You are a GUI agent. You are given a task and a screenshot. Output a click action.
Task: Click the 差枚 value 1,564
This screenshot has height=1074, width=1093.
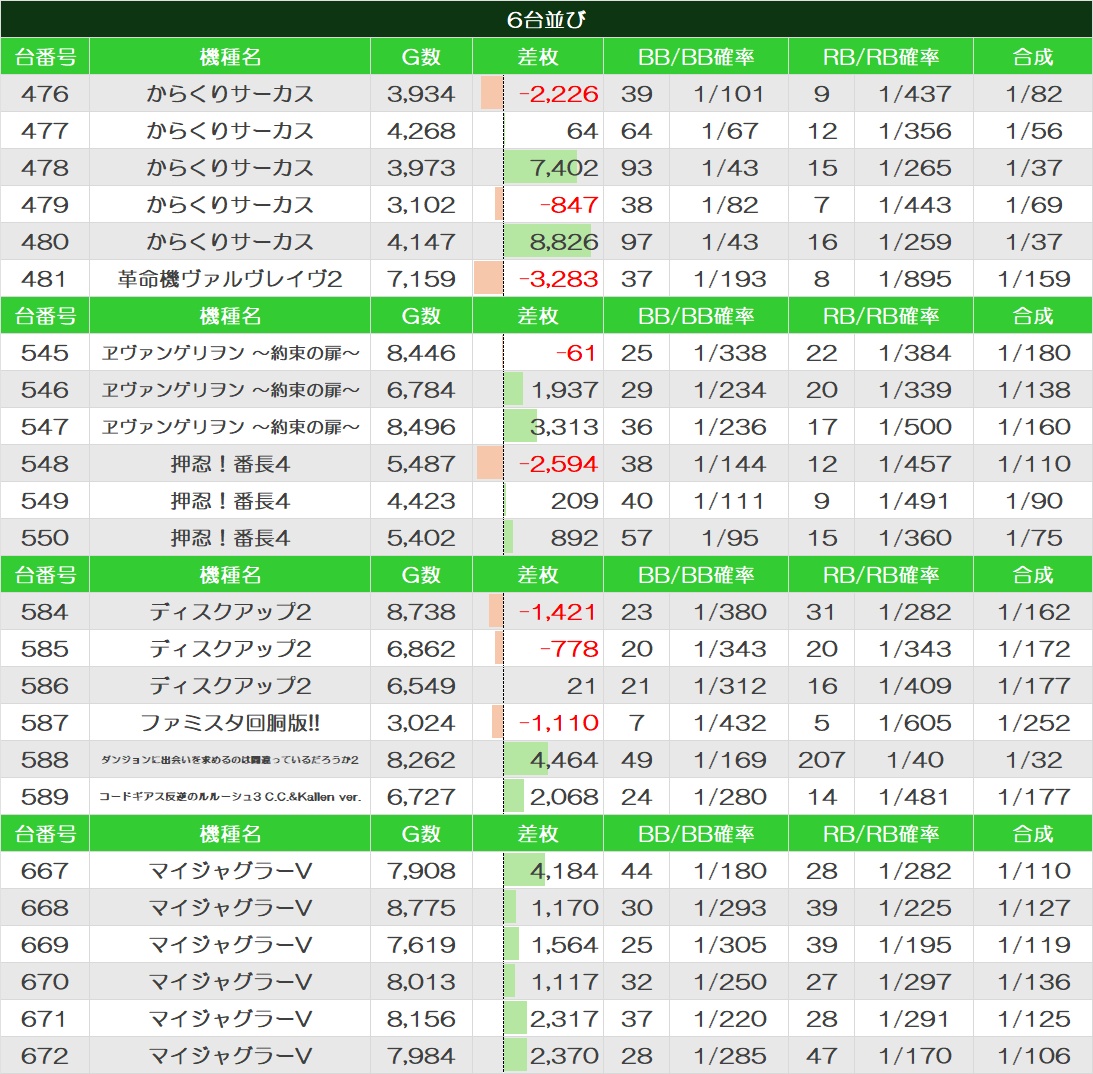(565, 944)
